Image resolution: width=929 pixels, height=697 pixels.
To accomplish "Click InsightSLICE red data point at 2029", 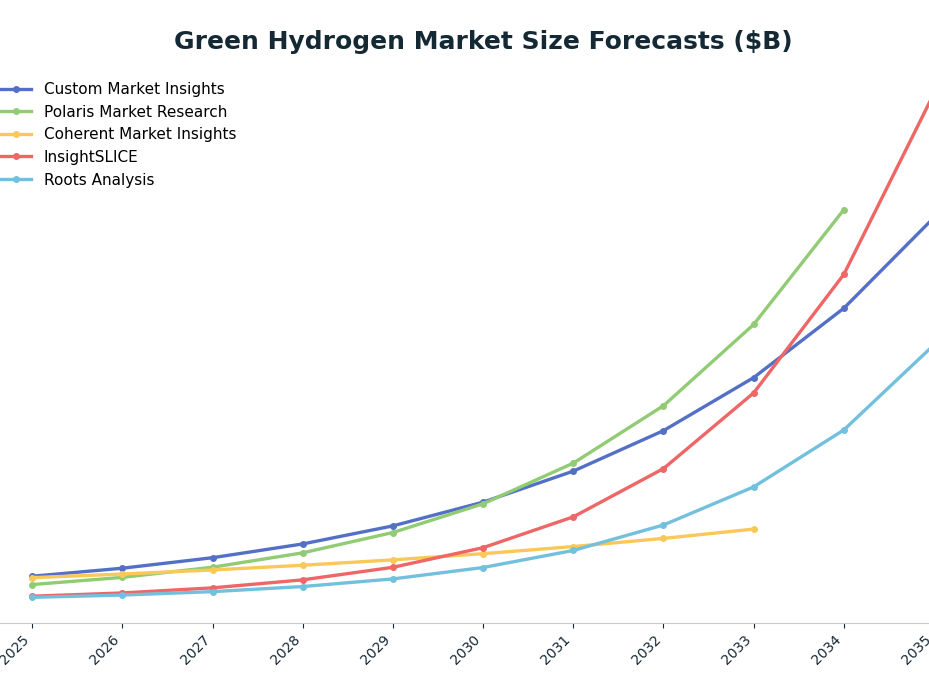I will (393, 567).
